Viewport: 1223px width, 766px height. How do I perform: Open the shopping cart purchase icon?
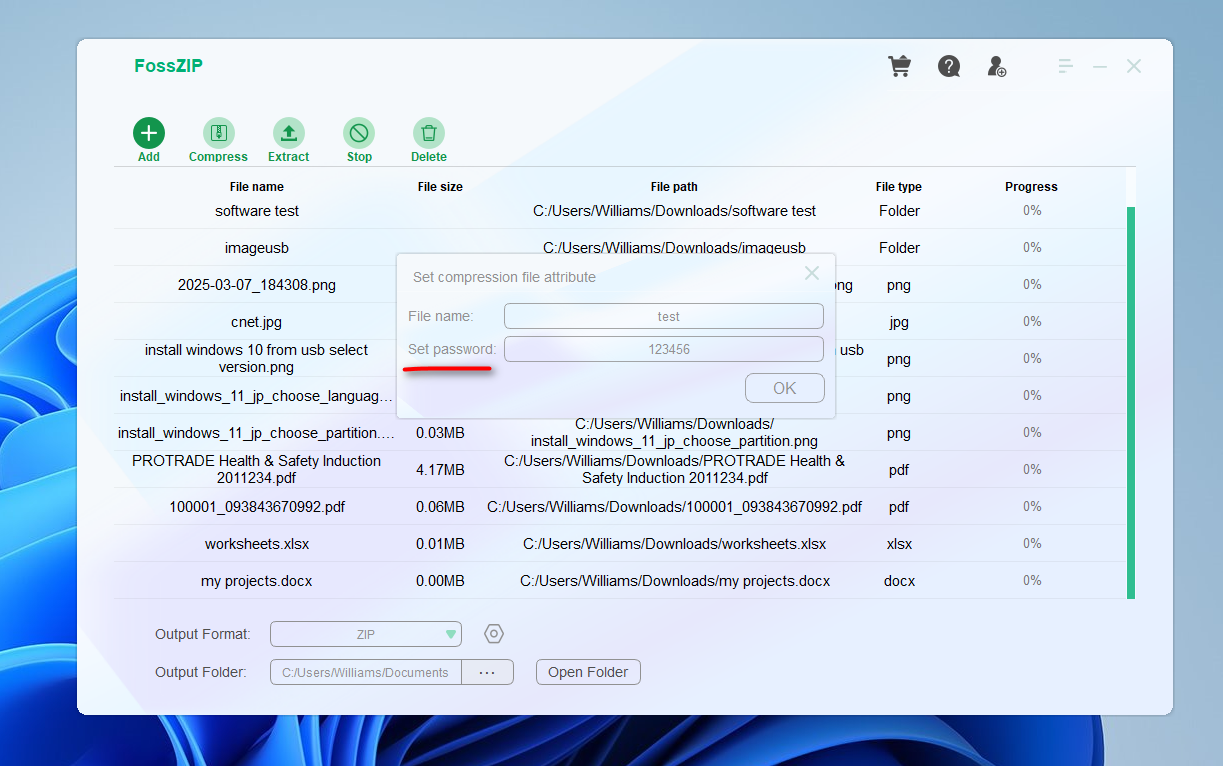(900, 67)
